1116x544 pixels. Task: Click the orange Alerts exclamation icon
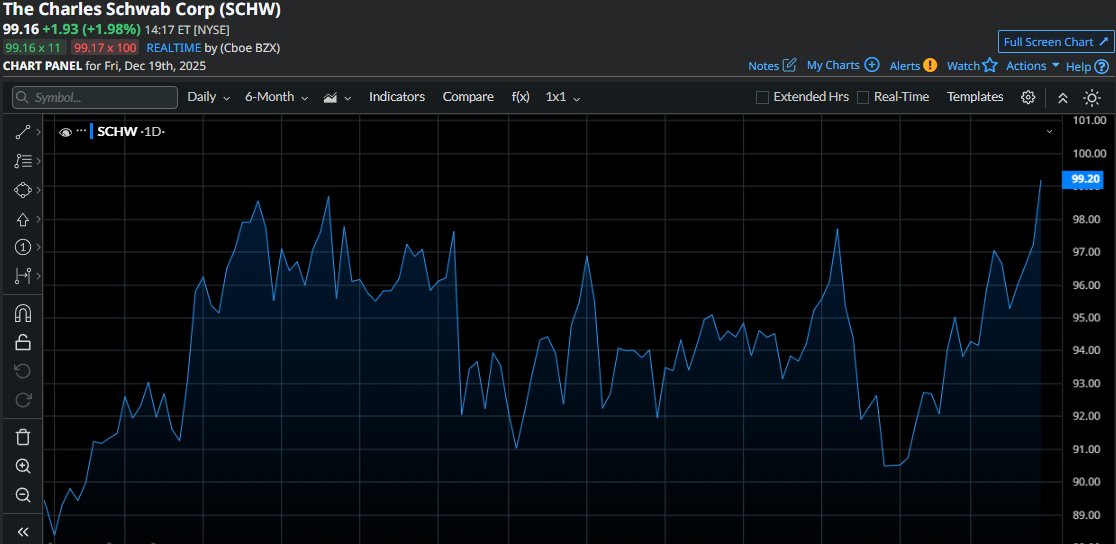pos(930,66)
